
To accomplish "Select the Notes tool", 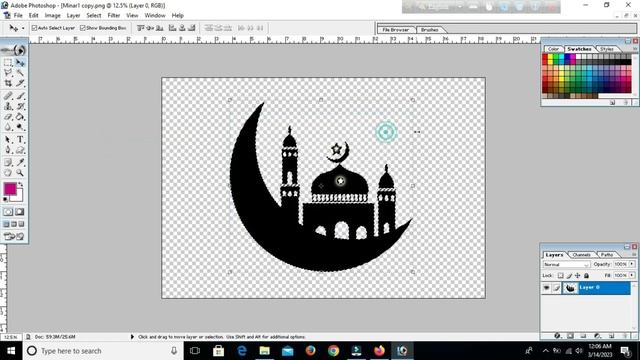I will click(8, 162).
